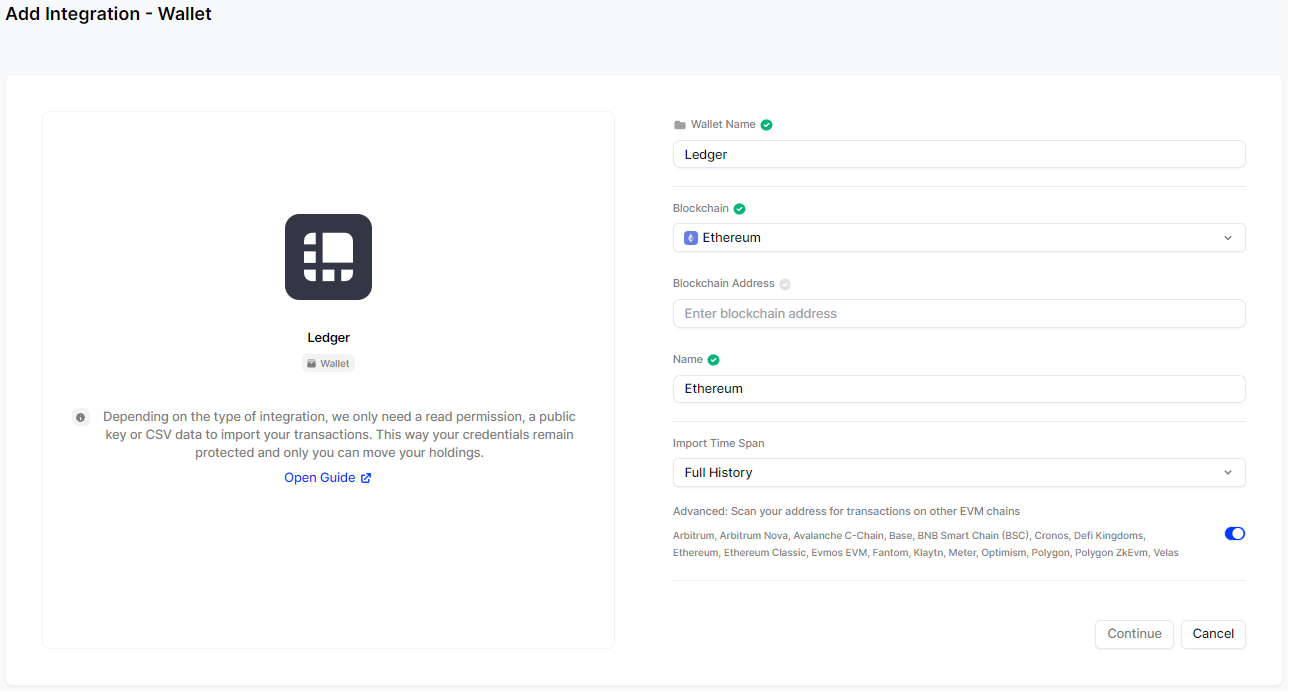The width and height of the screenshot is (1289, 692).
Task: Click the Name field containing Ethereum
Action: [958, 389]
